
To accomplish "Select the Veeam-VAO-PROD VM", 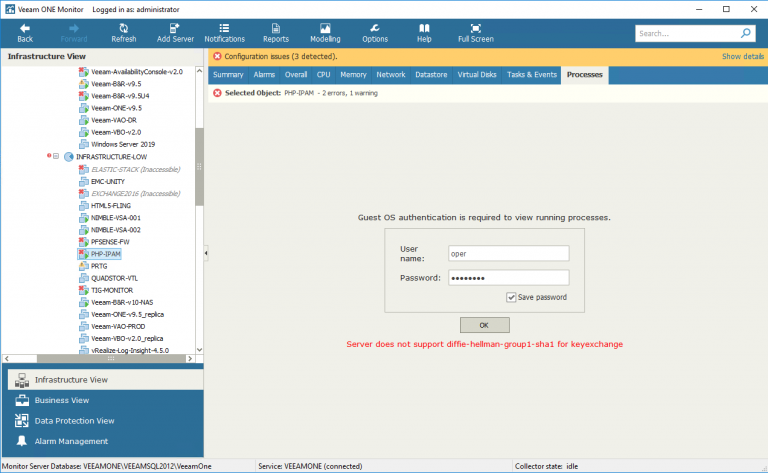I will [x=118, y=327].
